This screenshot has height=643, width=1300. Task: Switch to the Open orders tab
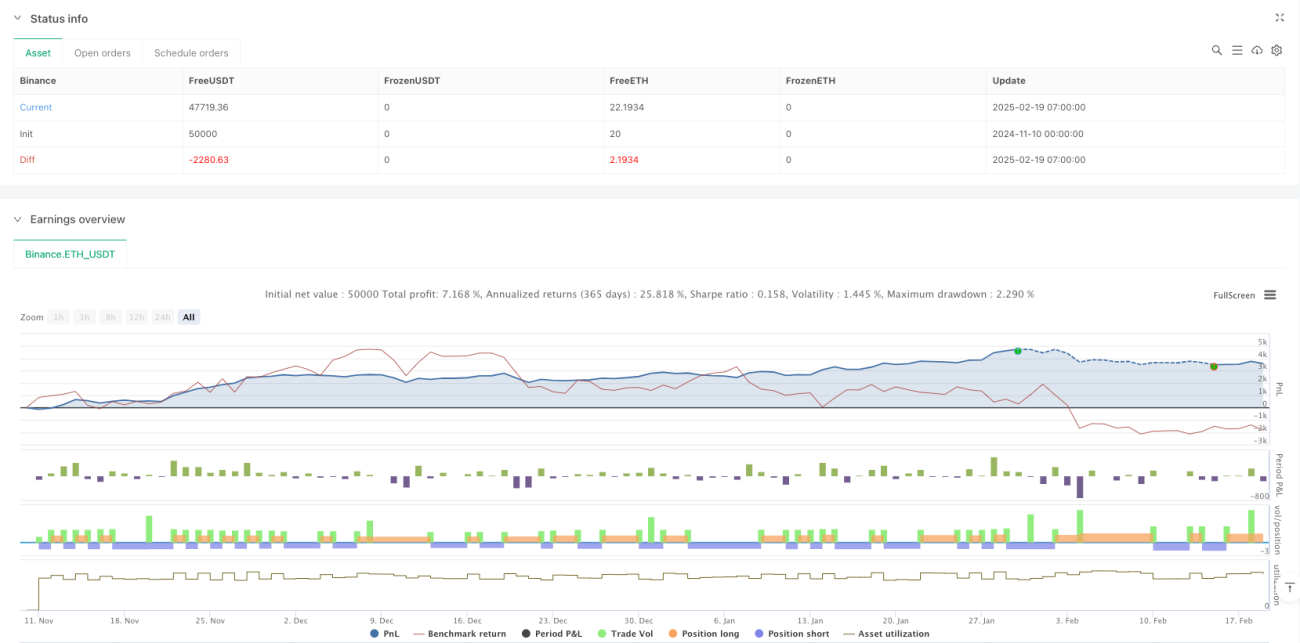pos(103,53)
